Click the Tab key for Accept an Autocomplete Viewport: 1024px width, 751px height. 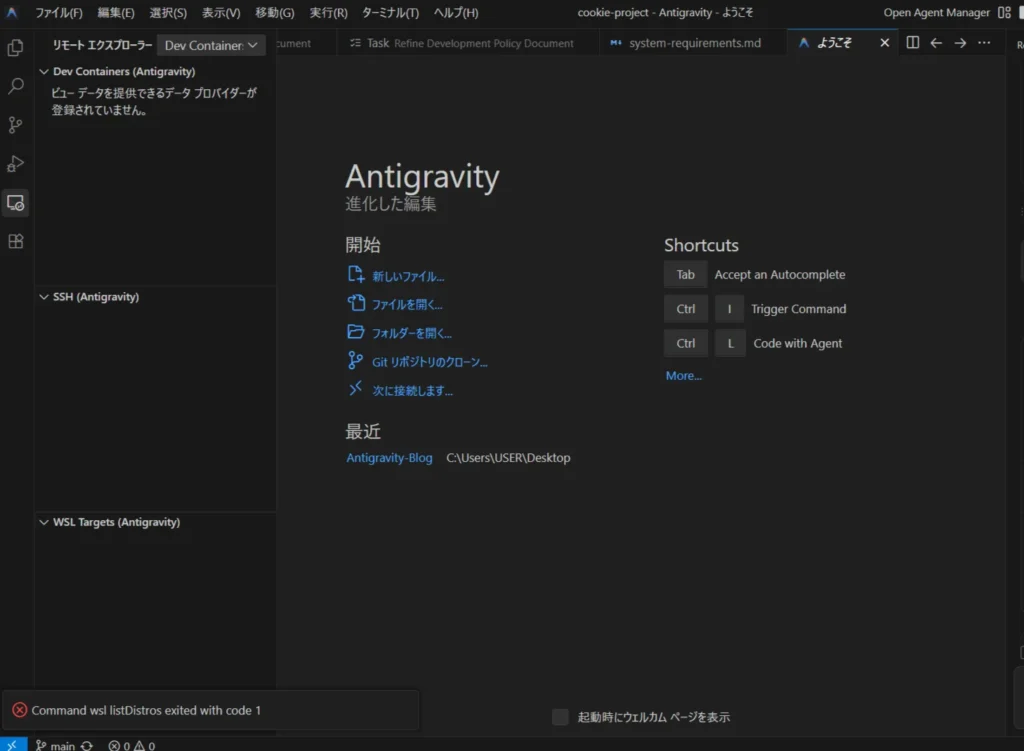[x=685, y=274]
